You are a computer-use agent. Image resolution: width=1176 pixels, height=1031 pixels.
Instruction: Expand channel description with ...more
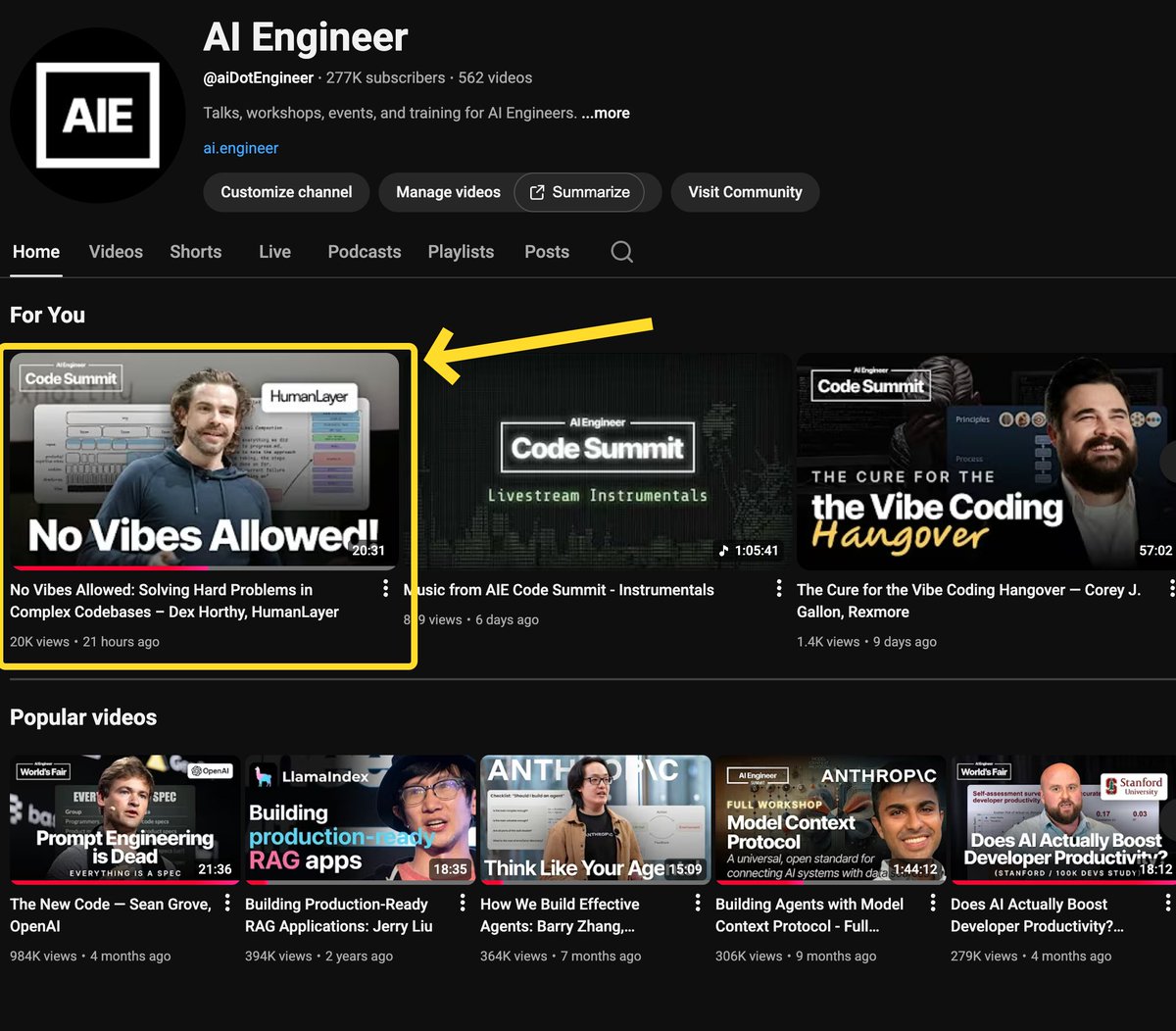click(x=606, y=113)
